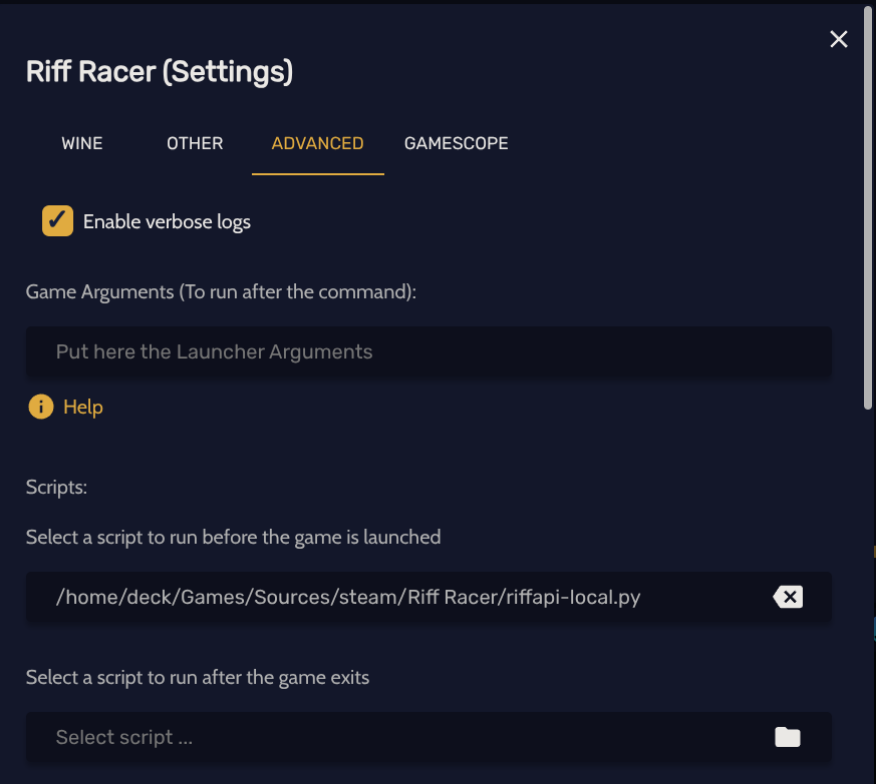Click the Riff Racer (Settings) title

tap(159, 72)
